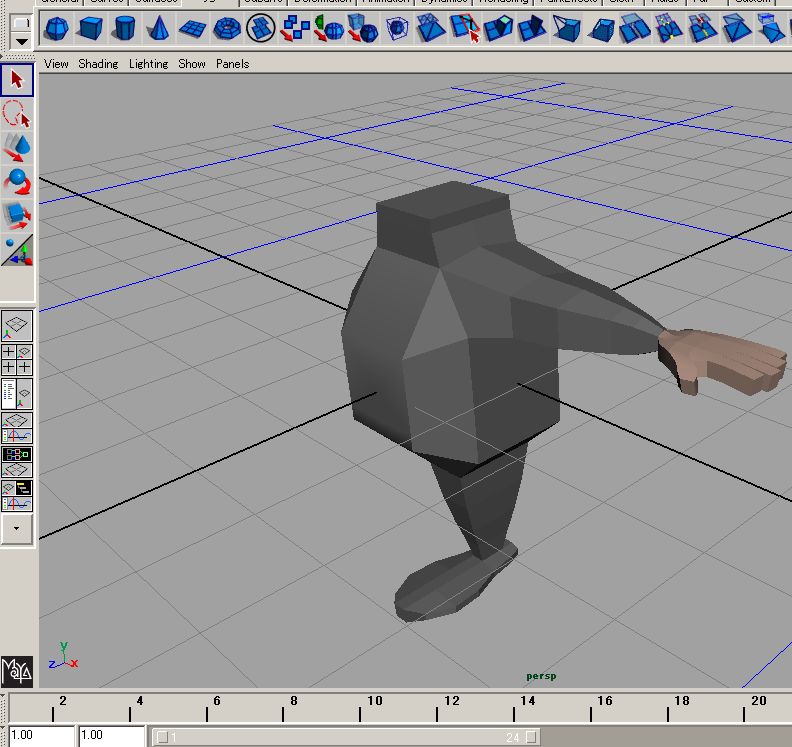Click the polygon cylinder shelf icon

(125, 29)
